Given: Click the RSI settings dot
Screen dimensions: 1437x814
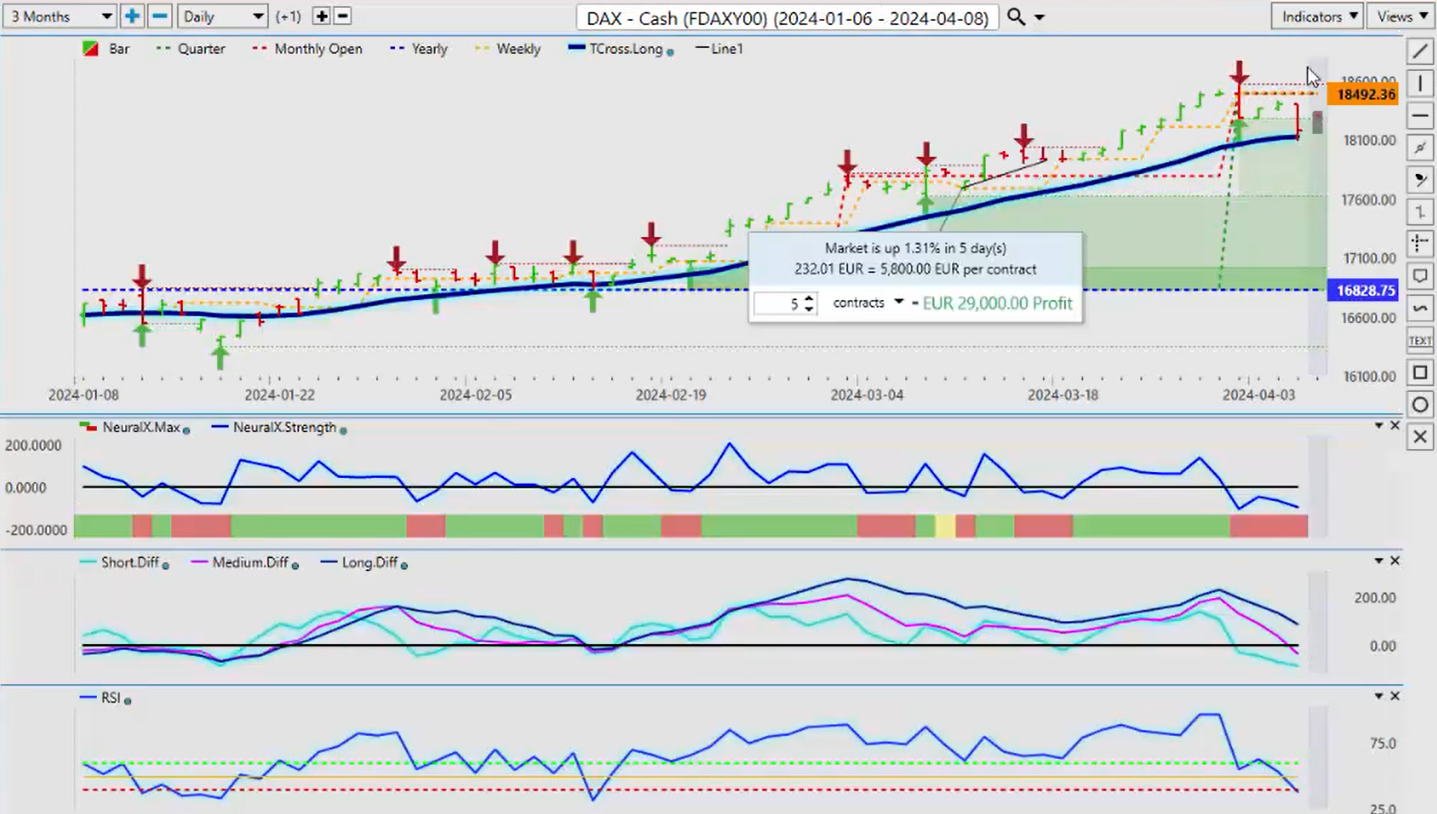Looking at the screenshot, I should tap(128, 701).
